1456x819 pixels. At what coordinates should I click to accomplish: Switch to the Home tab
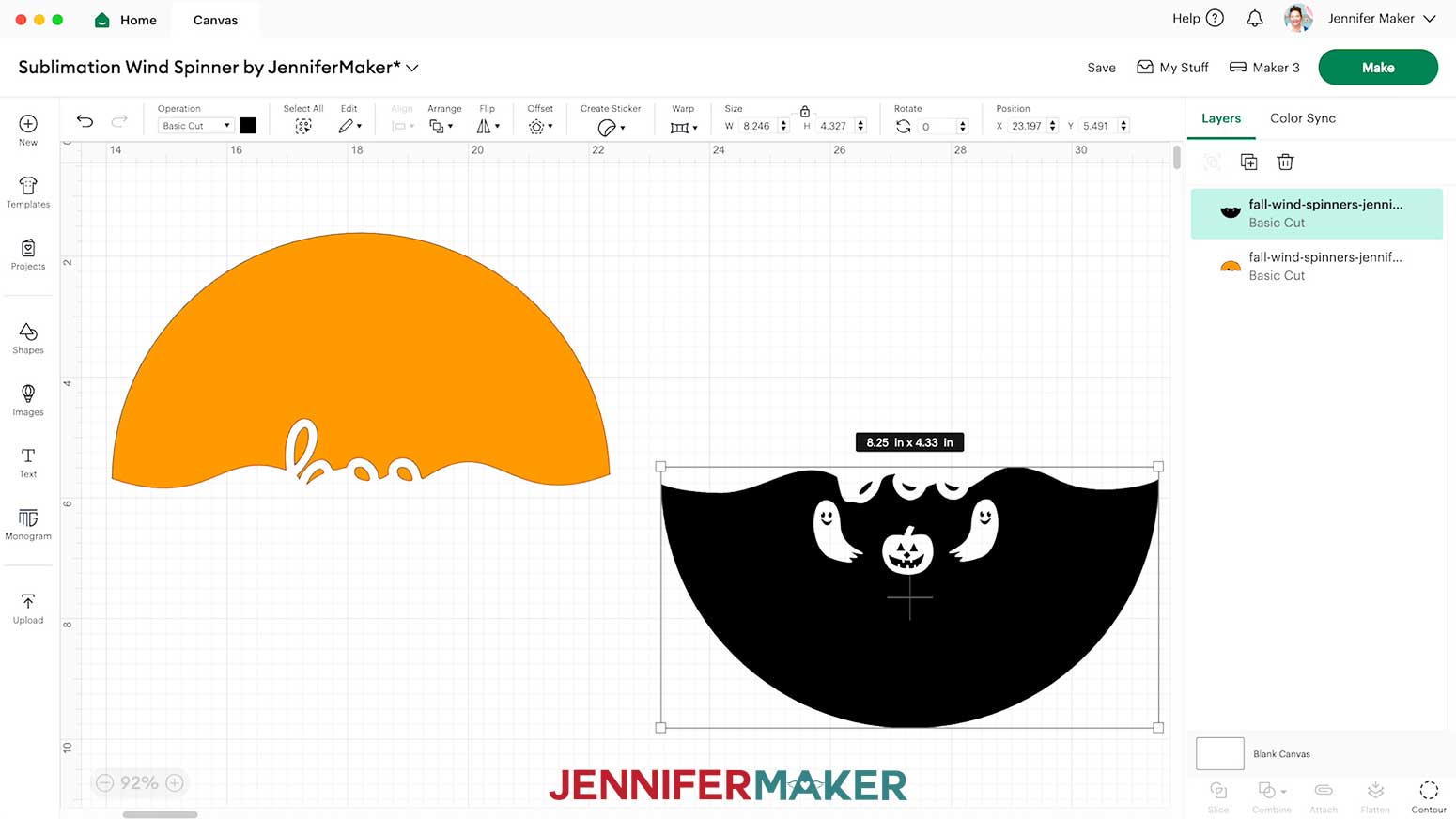127,20
